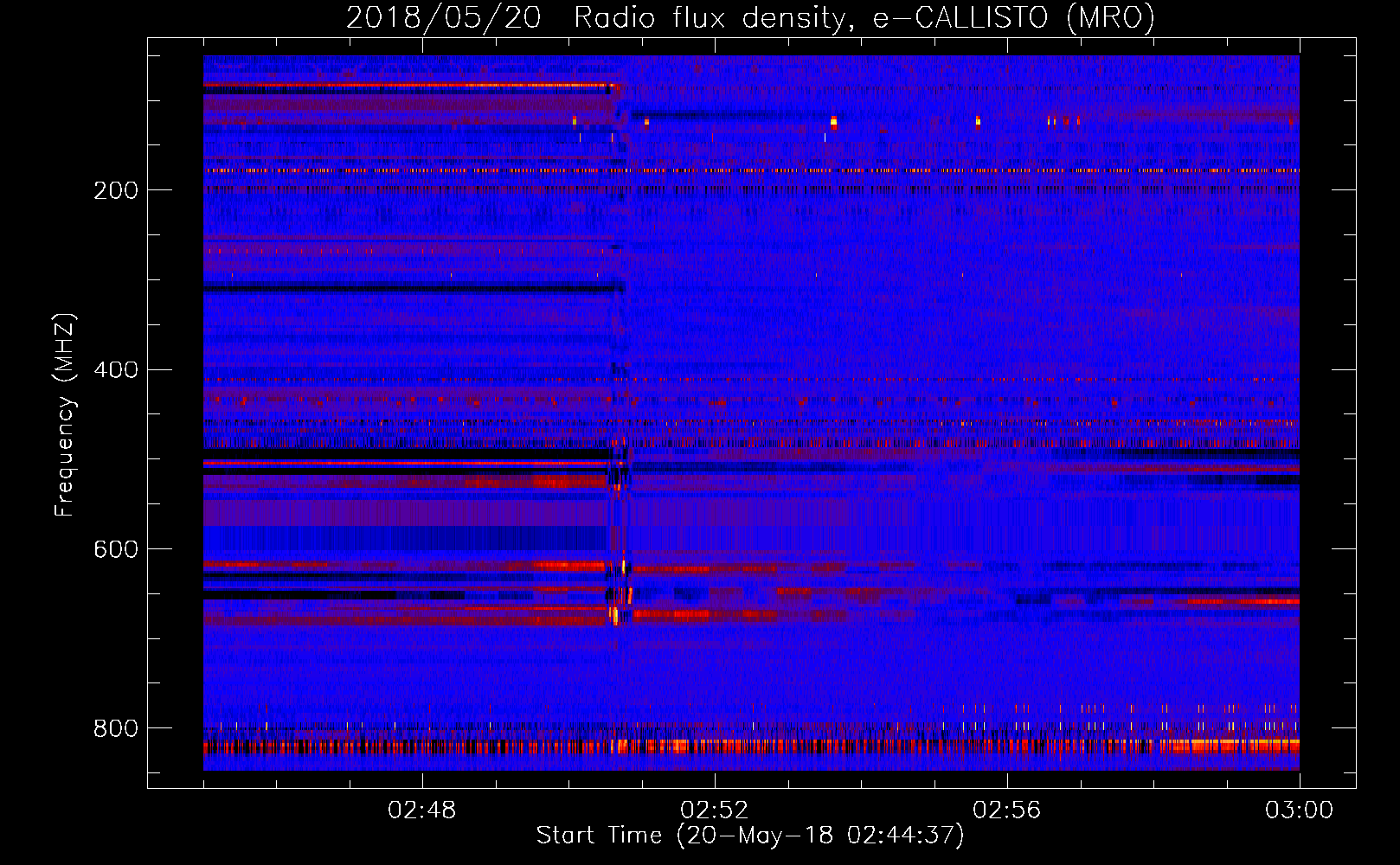The height and width of the screenshot is (865, 1400).
Task: Click the 02:52 time tick label
Action: (715, 811)
